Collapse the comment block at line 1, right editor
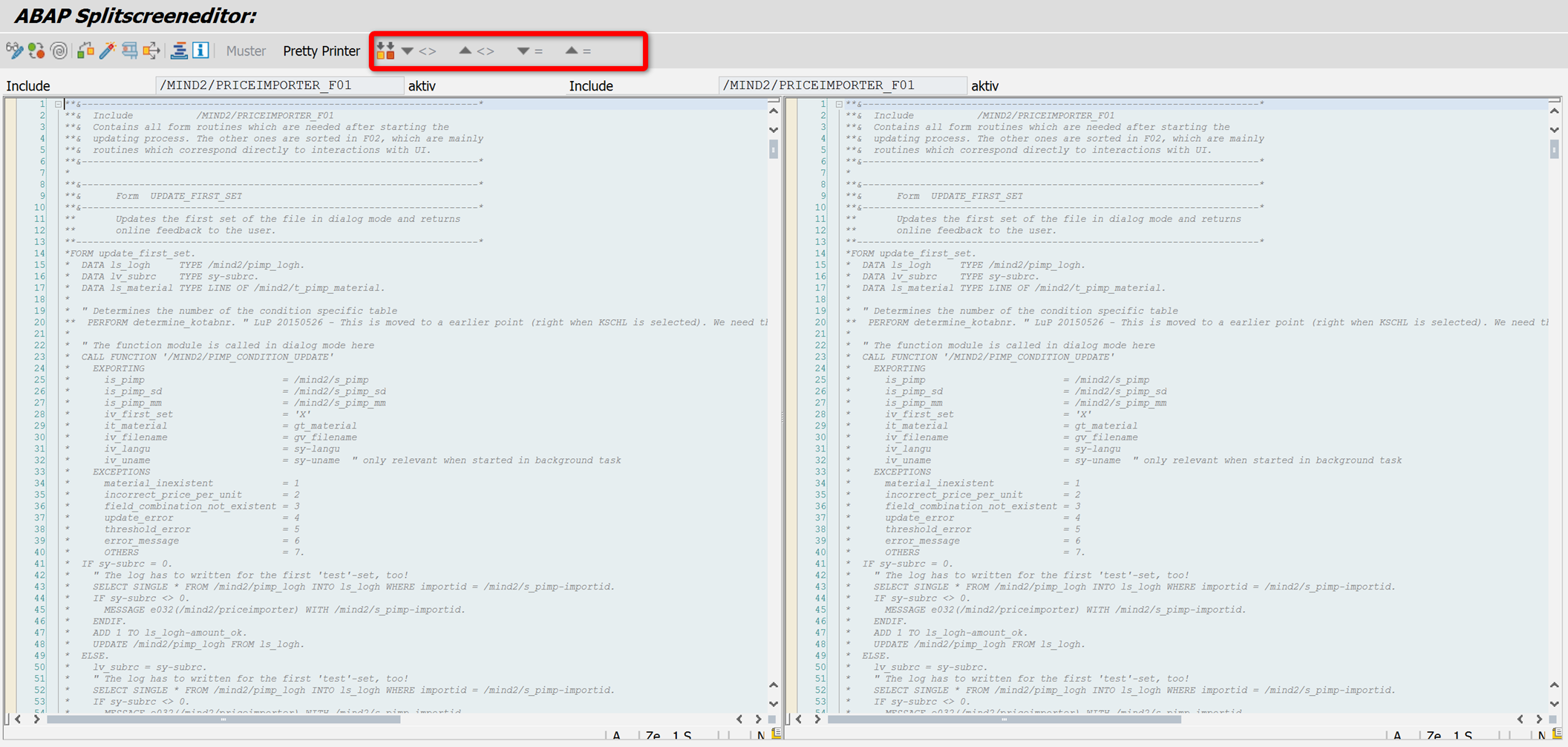 839,104
